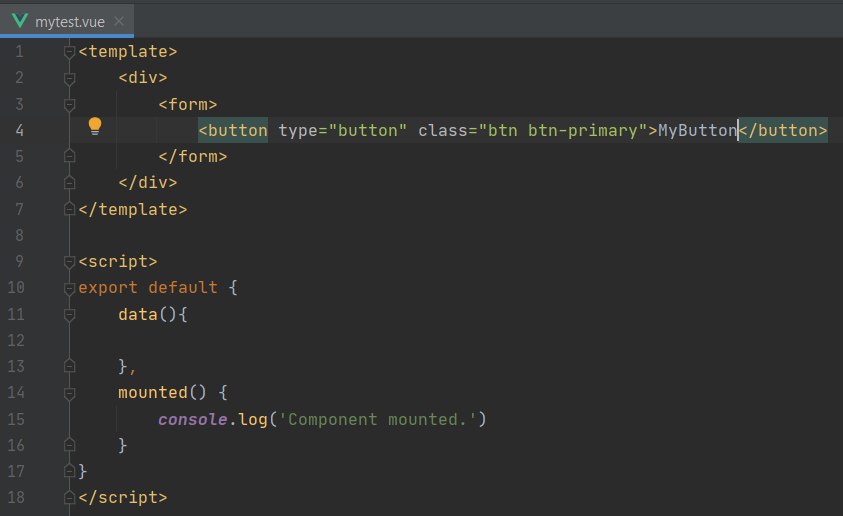Image resolution: width=843 pixels, height=516 pixels.
Task: Click fold end marker at </div>
Action: coord(69,182)
